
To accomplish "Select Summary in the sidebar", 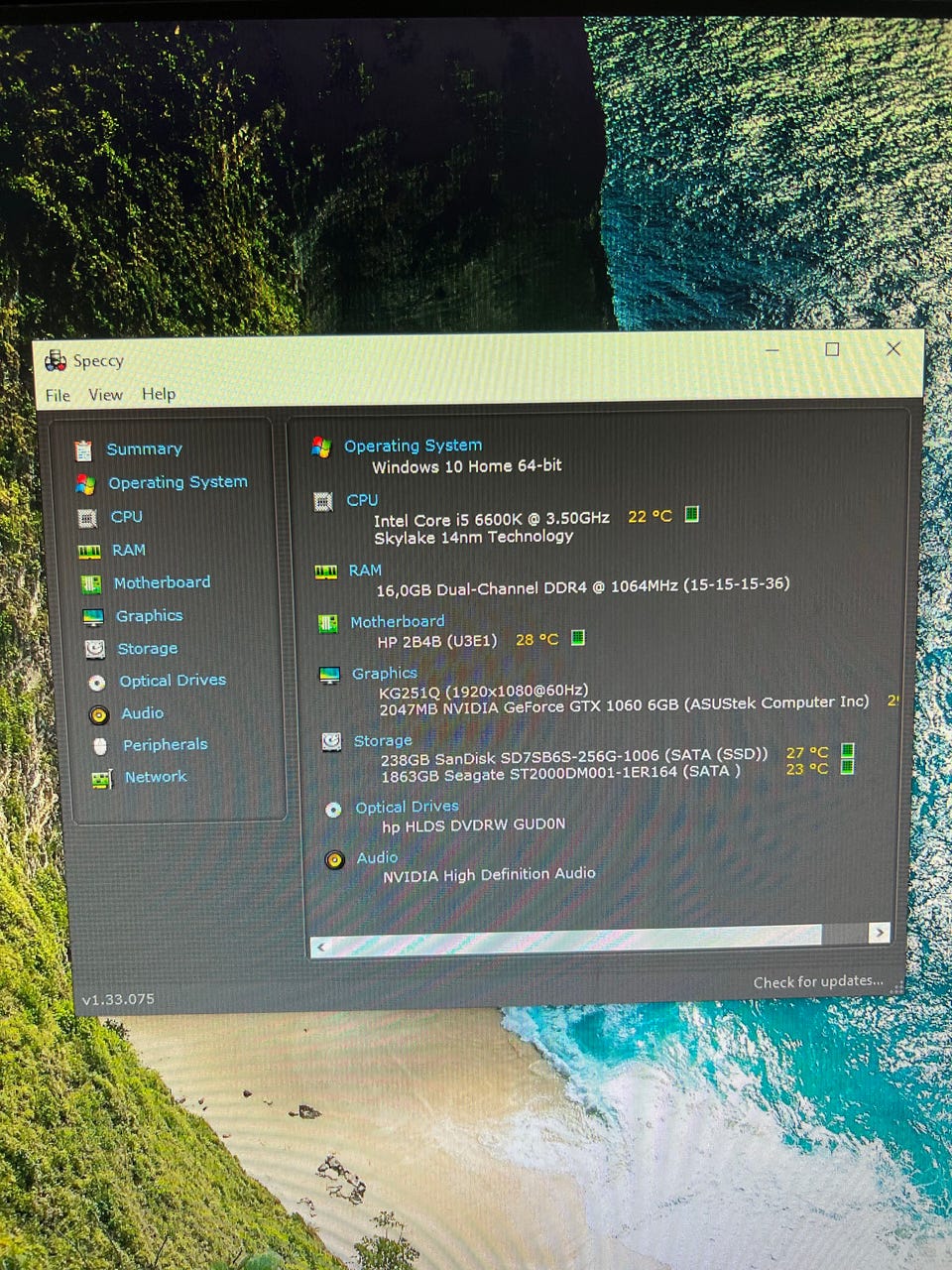I will 145,448.
